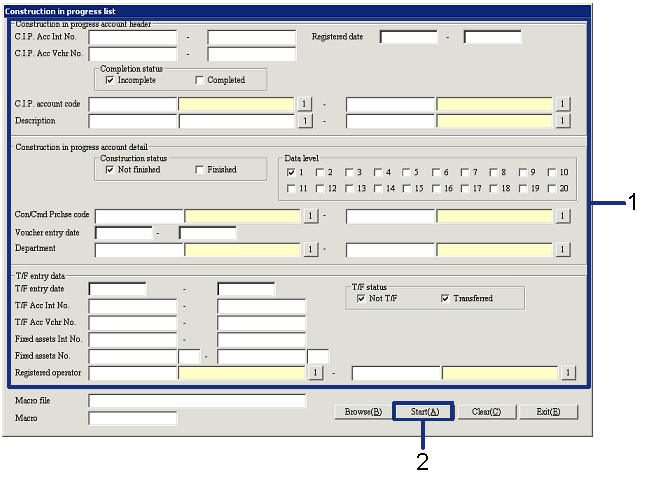Focus the first Fixed assets No. field
This screenshot has width=650, height=479.
133,356
